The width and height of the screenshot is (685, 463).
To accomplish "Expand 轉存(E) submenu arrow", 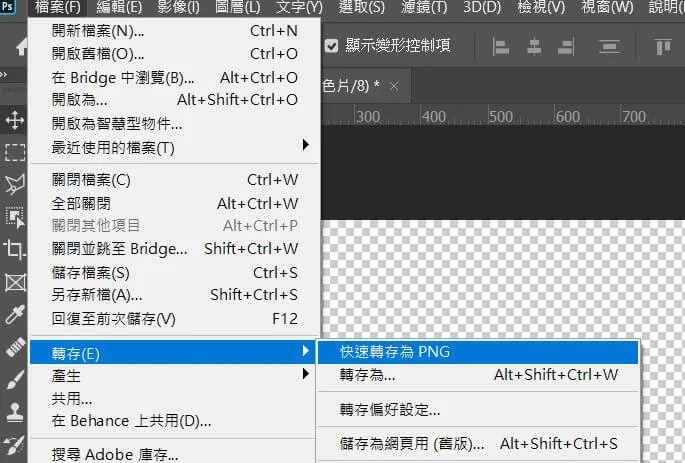I will click(306, 351).
